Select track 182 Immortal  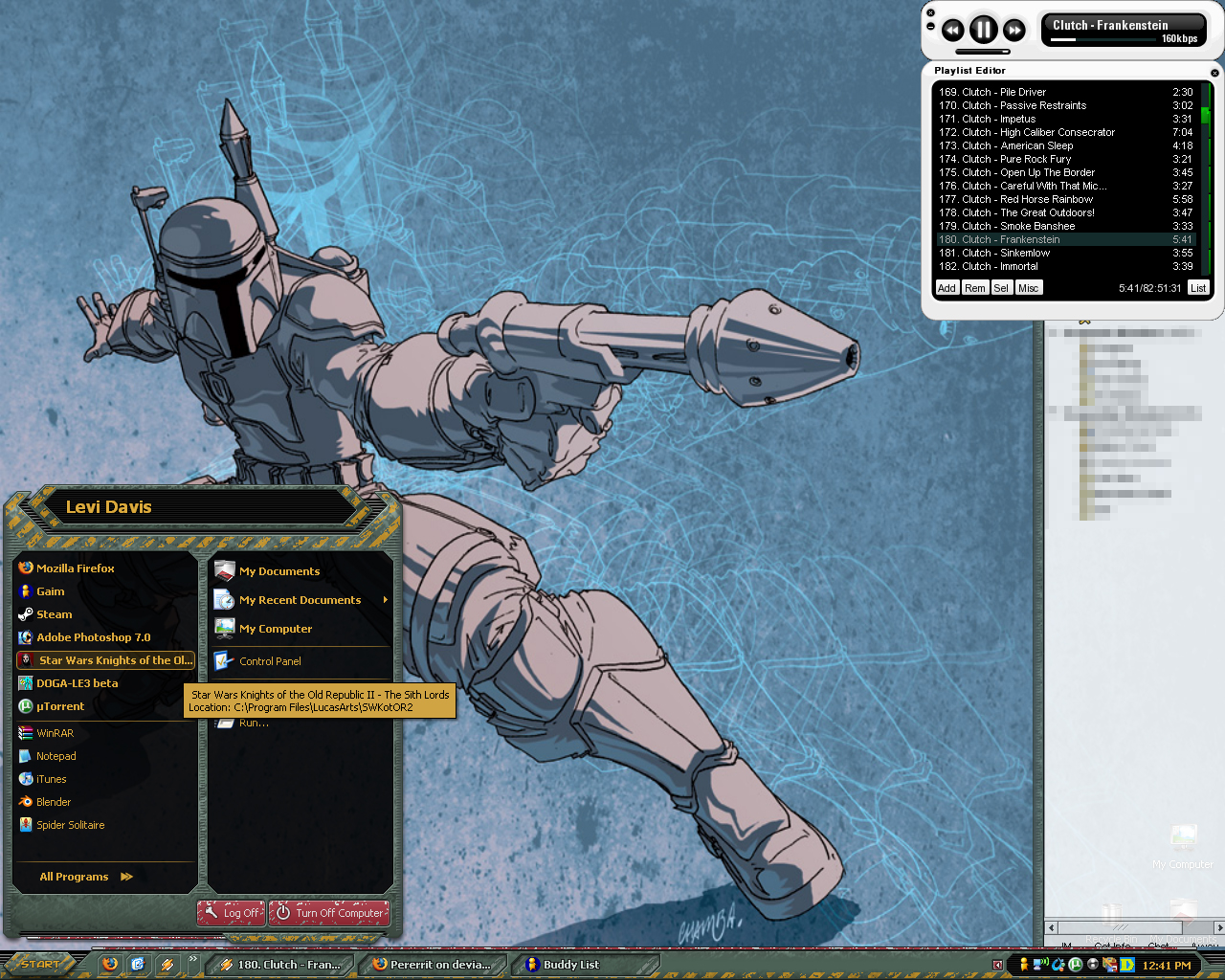click(x=1066, y=267)
